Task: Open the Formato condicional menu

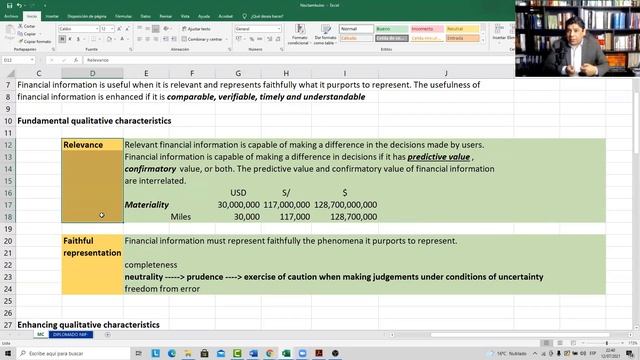Action: [x=300, y=35]
